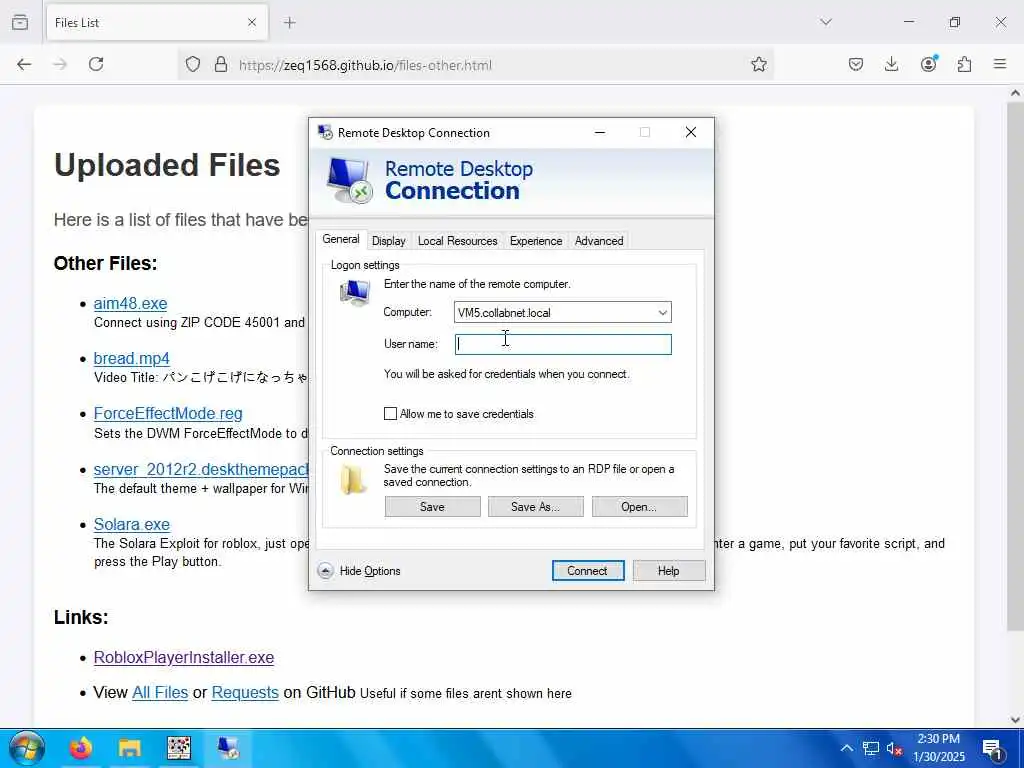
Task: Open the All Files GitHub link
Action: click(160, 693)
